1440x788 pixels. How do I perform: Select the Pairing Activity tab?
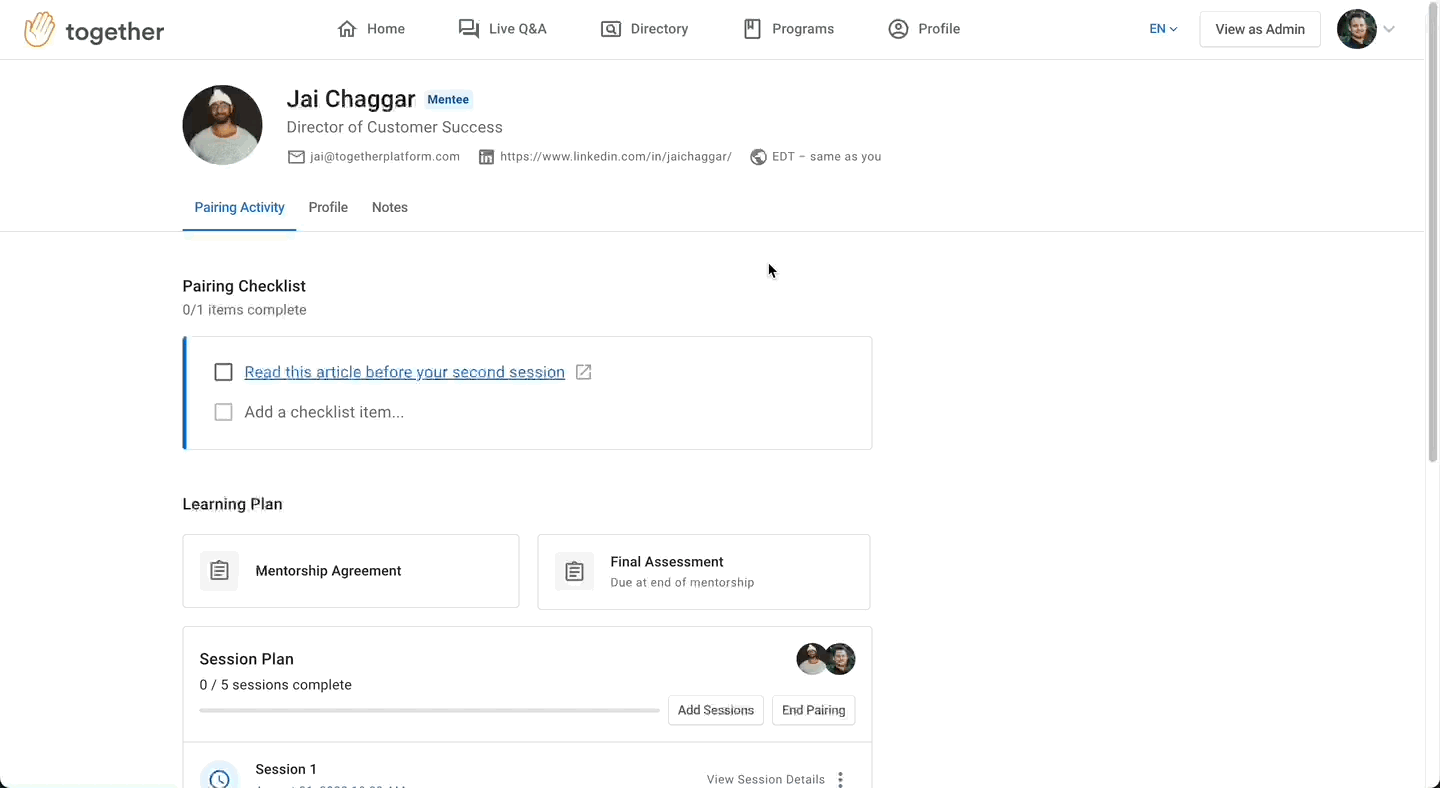click(x=239, y=207)
